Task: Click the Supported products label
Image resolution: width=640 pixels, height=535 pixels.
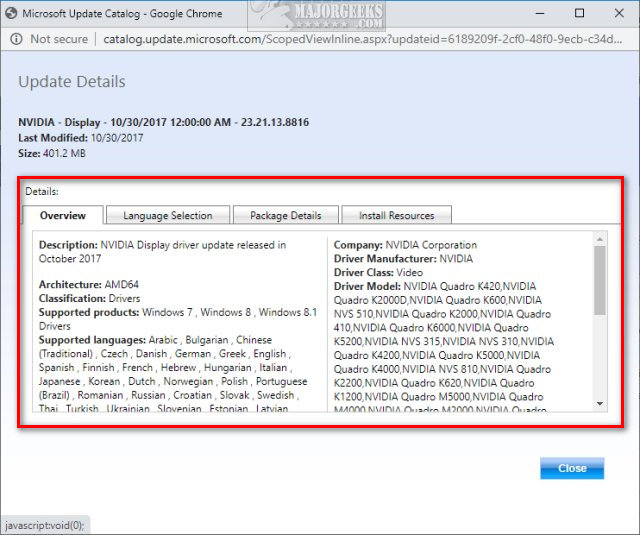Action: point(89,312)
